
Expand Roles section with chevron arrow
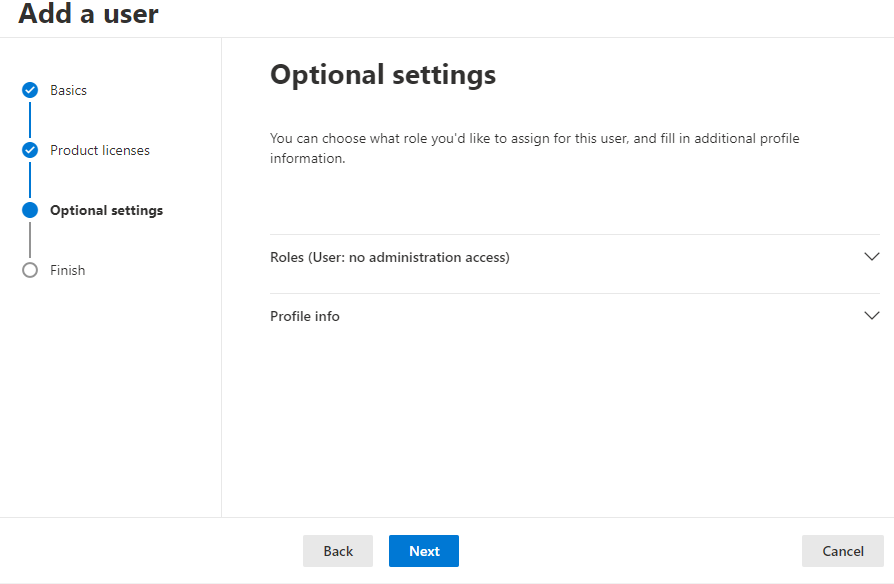871,257
